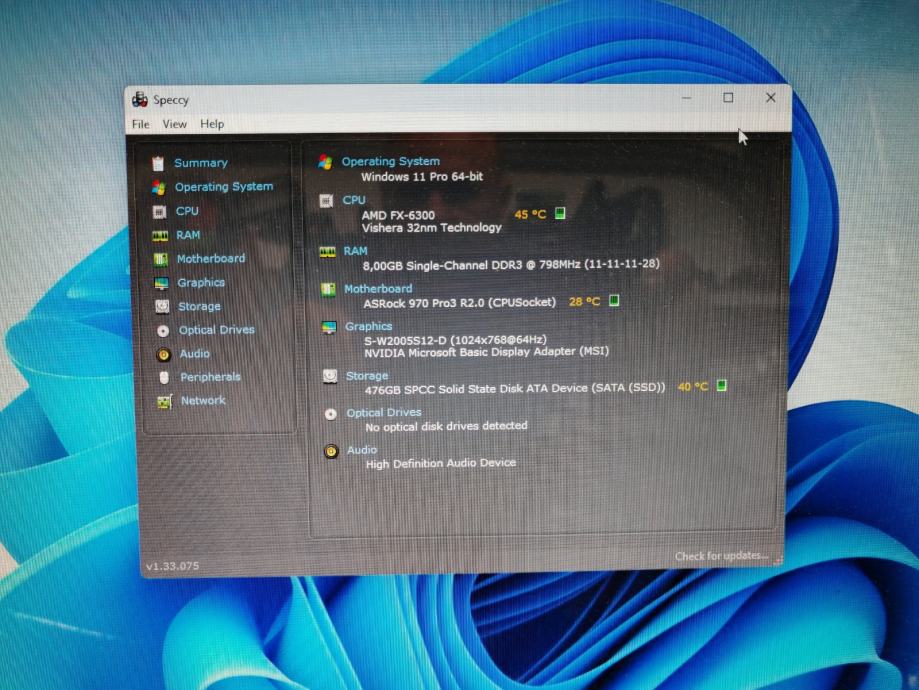Select Operating System Windows flag icon in sidebar

click(x=158, y=188)
